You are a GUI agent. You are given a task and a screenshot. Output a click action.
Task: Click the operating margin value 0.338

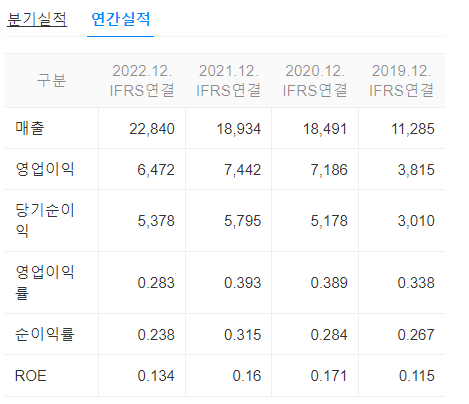coord(416,283)
